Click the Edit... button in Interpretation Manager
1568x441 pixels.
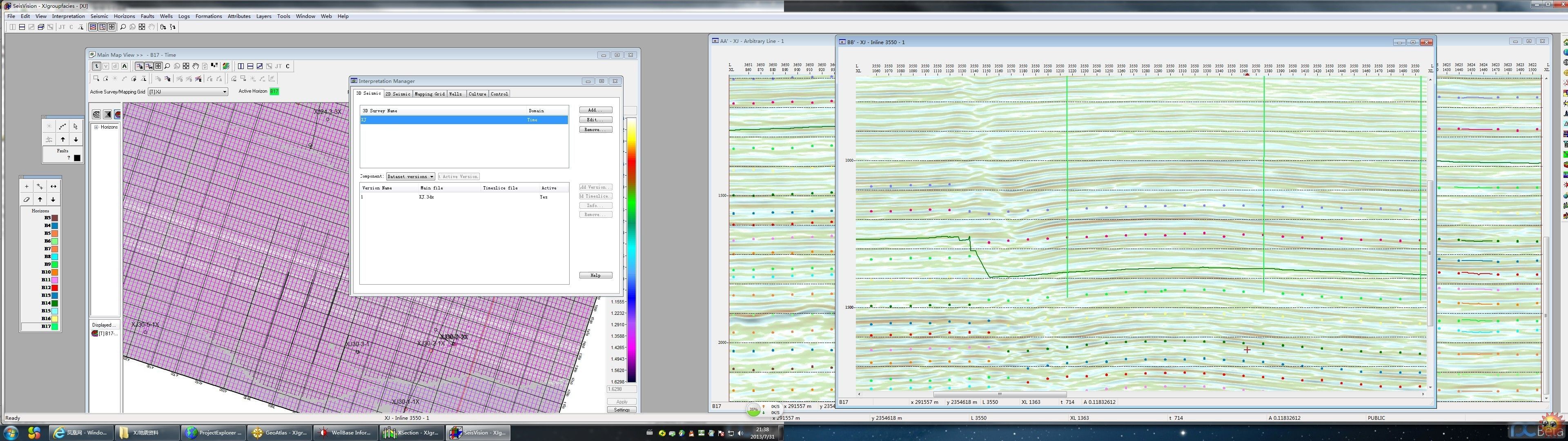coord(595,120)
